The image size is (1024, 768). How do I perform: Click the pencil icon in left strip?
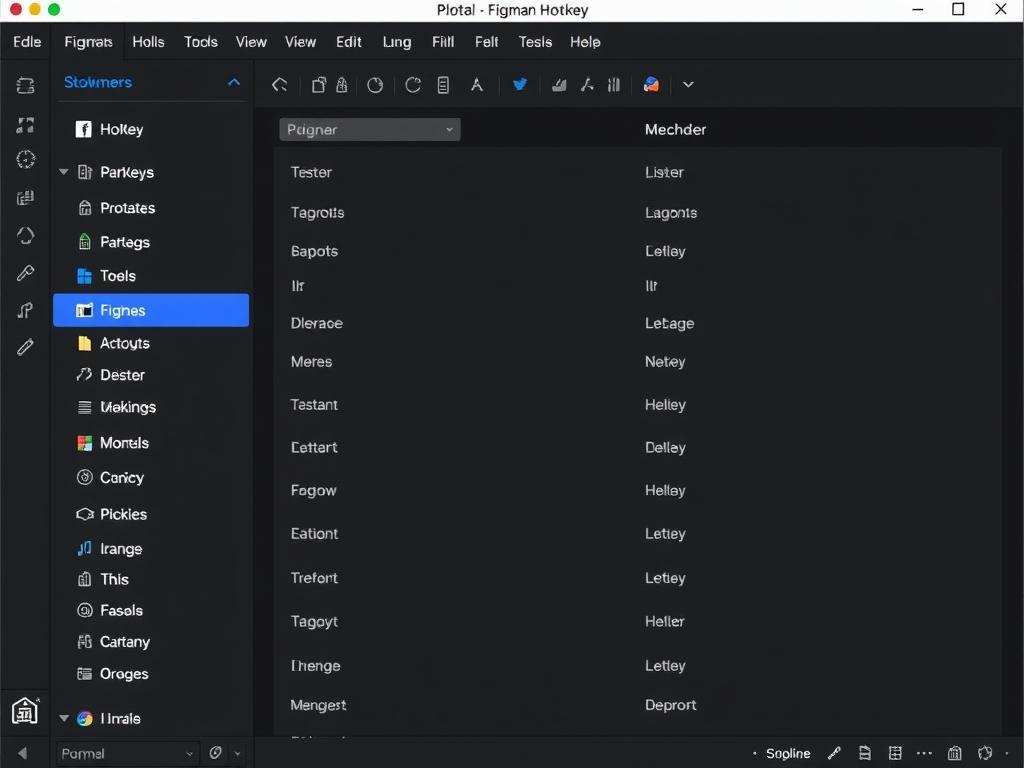[25, 347]
